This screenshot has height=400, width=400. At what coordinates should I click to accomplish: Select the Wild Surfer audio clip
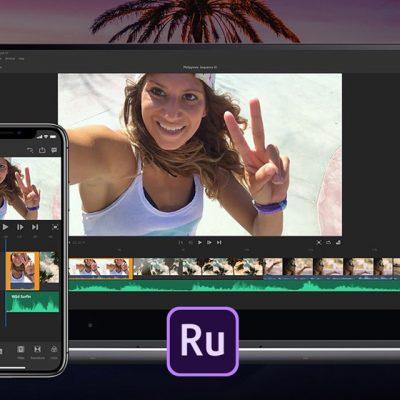click(x=32, y=302)
